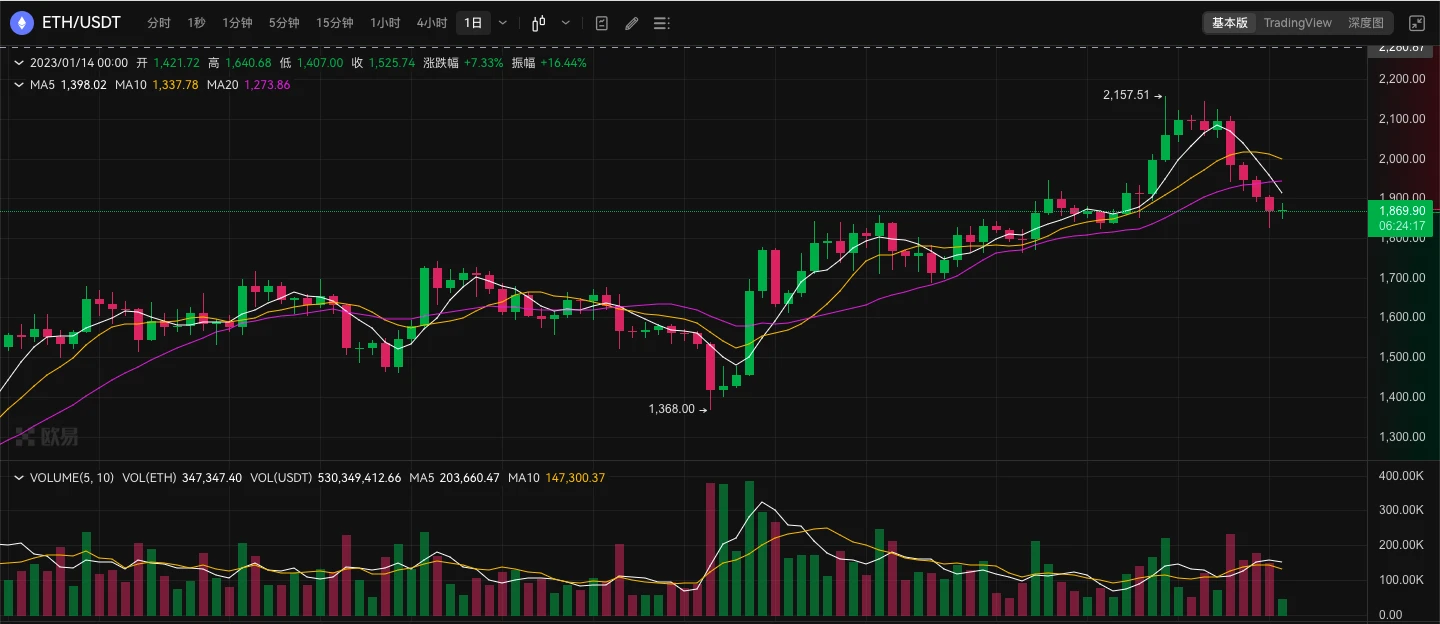This screenshot has width=1440, height=624.
Task: Choose the 15分钟 interval
Action: click(334, 23)
